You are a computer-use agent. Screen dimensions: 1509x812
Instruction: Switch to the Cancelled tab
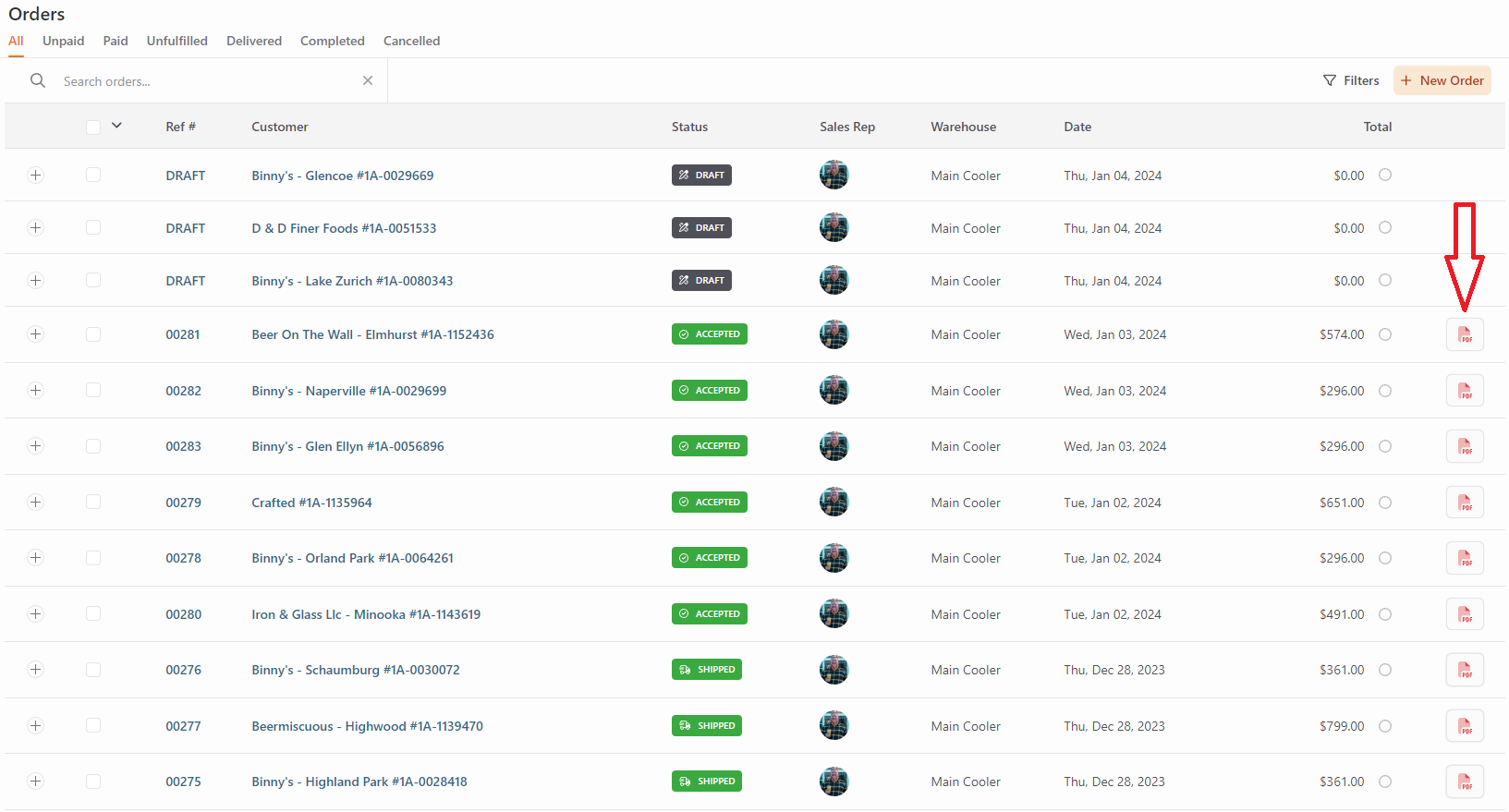tap(411, 41)
